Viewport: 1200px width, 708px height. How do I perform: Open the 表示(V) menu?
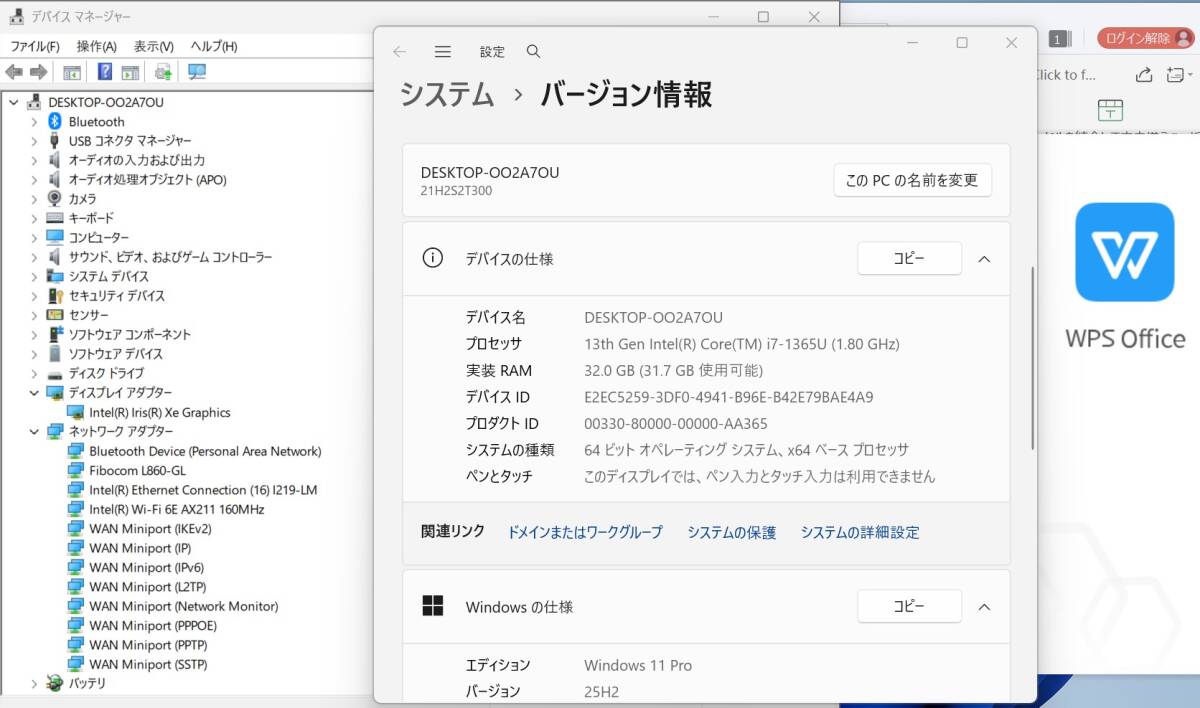coord(153,46)
